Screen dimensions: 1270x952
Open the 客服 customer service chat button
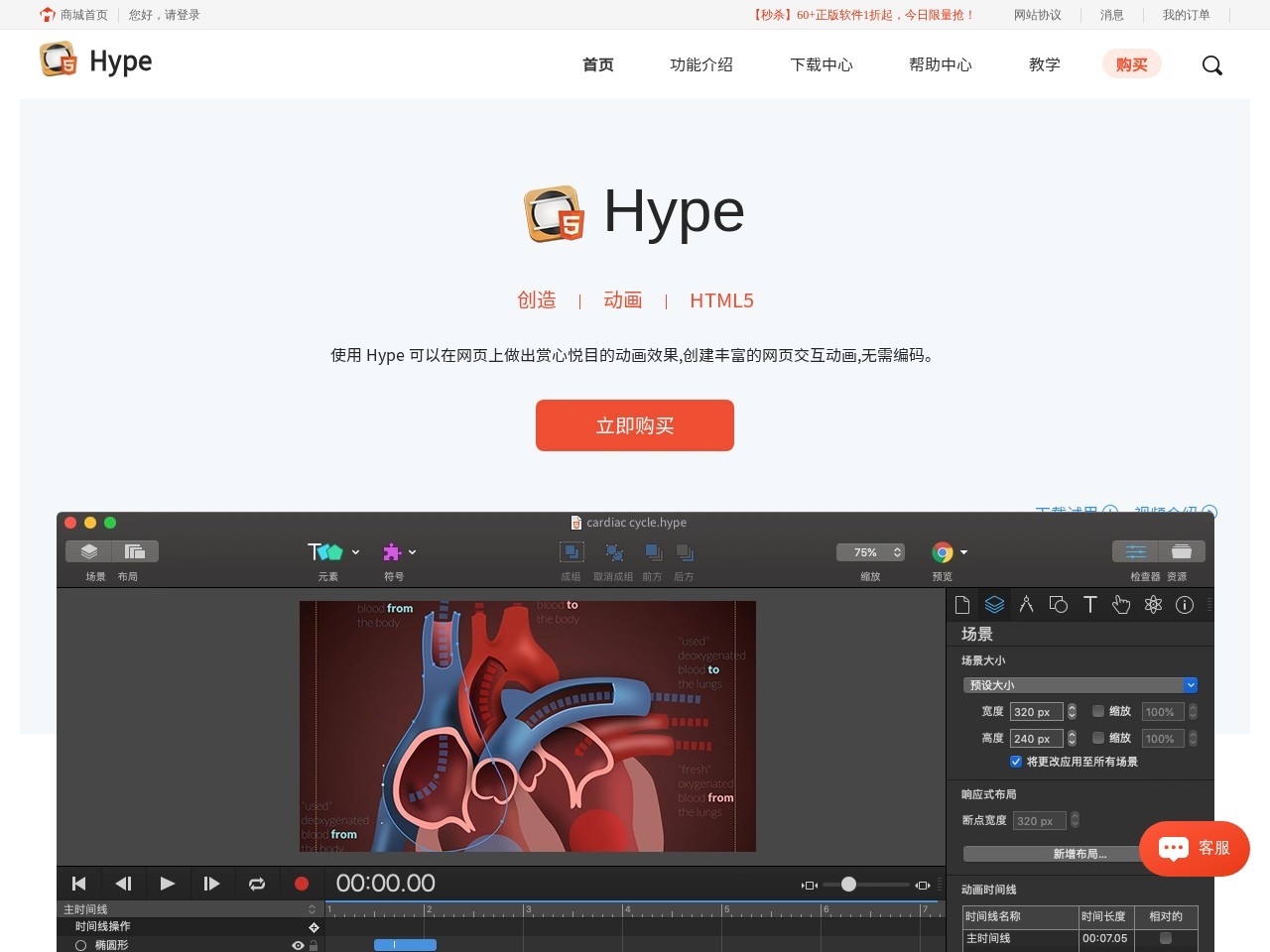pyautogui.click(x=1194, y=848)
